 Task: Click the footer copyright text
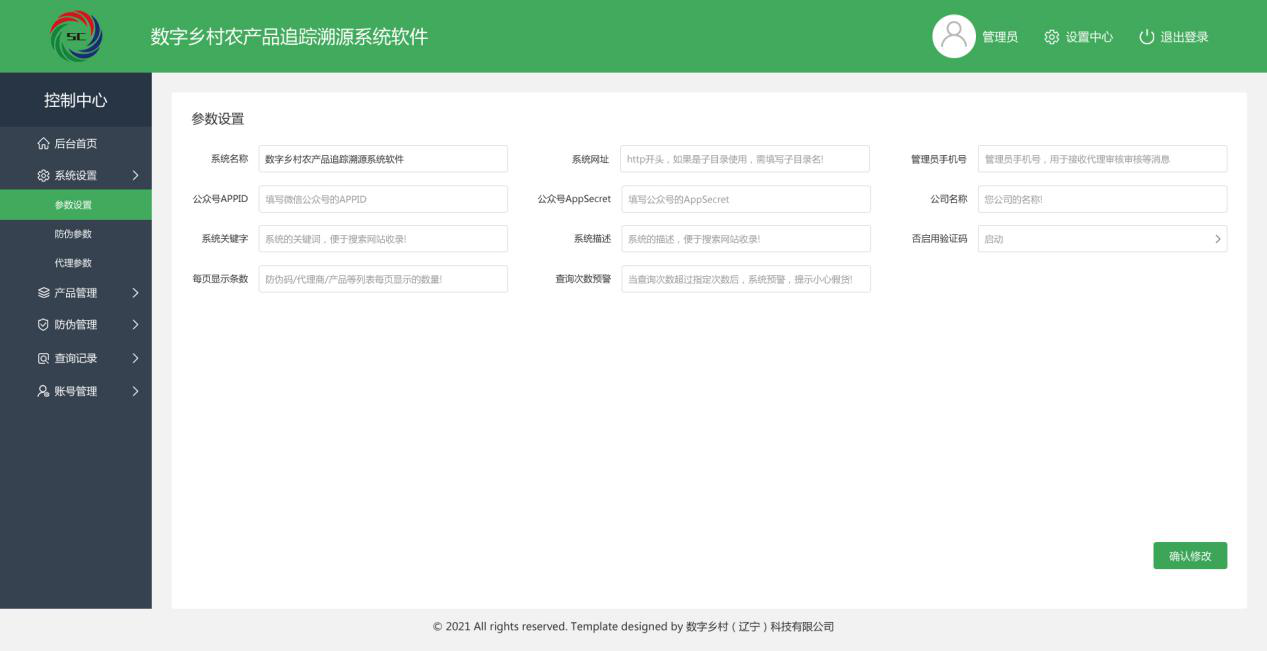pyautogui.click(x=633, y=627)
